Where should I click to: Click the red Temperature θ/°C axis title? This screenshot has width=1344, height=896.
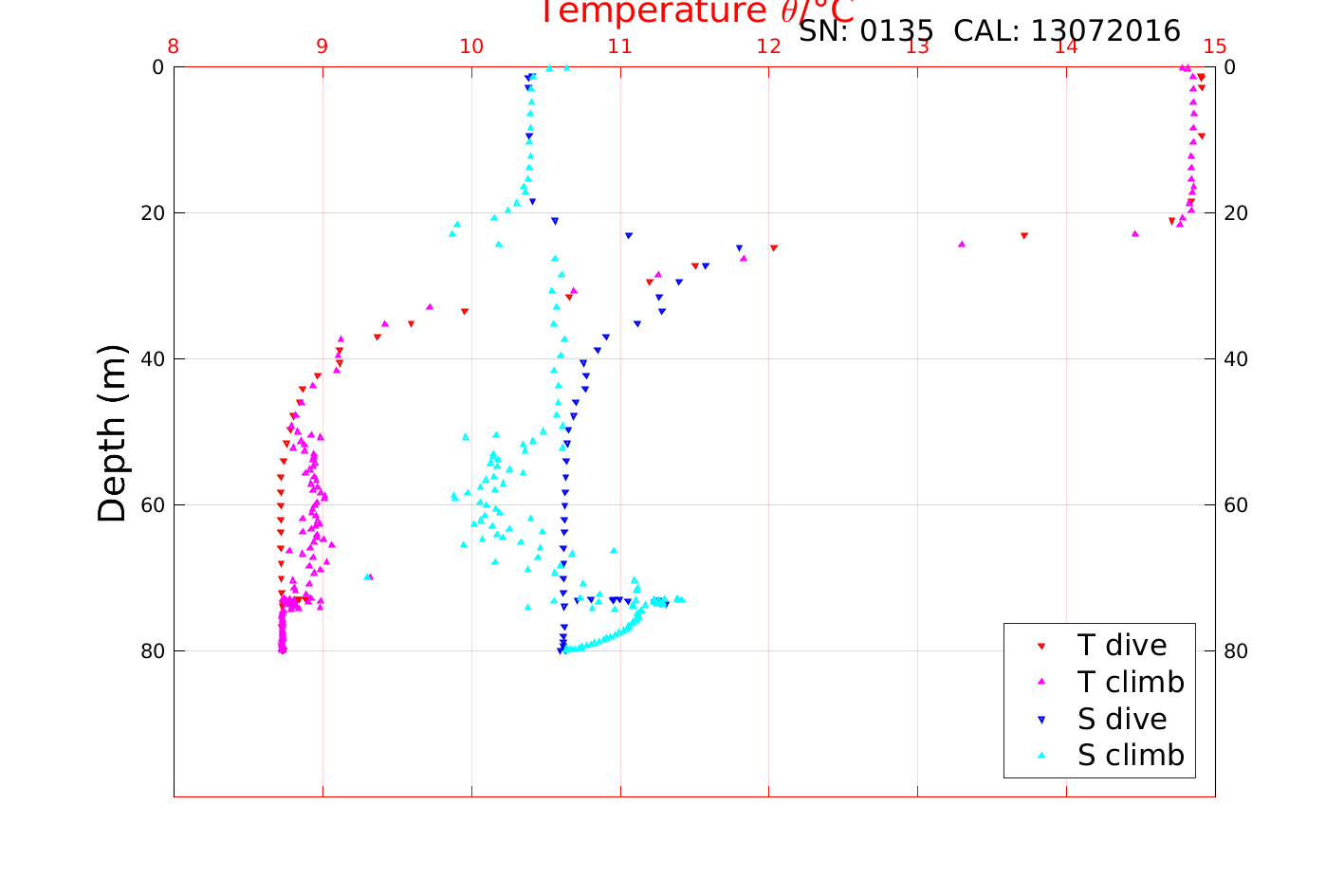tap(697, 11)
